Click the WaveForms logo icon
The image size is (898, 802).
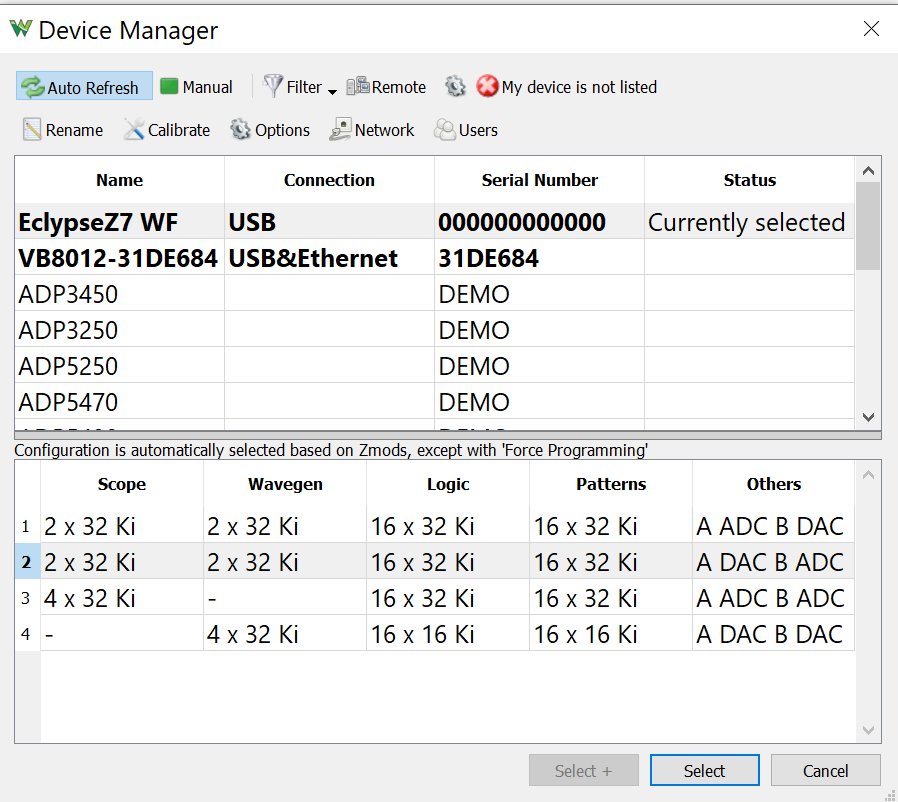click(x=21, y=29)
